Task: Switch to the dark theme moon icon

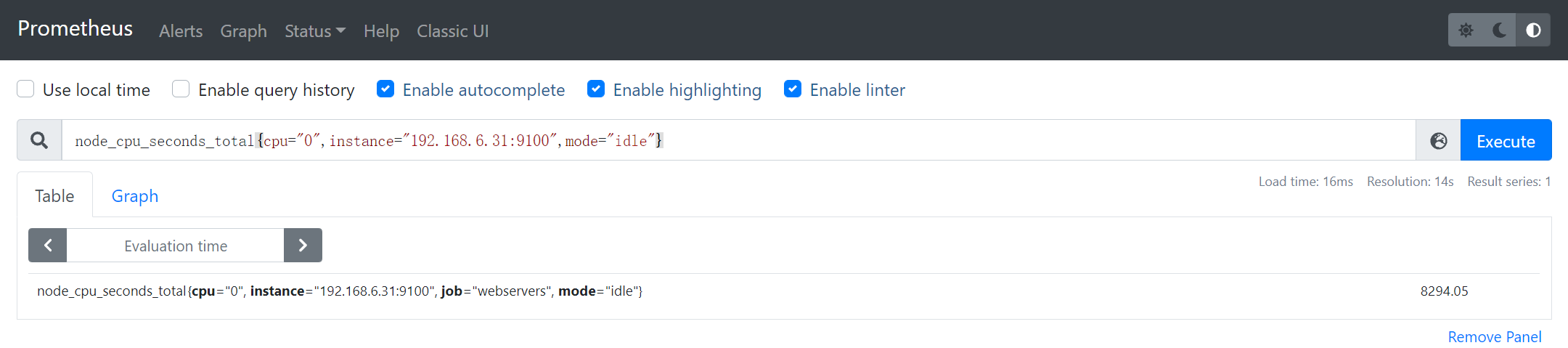Action: click(1499, 30)
